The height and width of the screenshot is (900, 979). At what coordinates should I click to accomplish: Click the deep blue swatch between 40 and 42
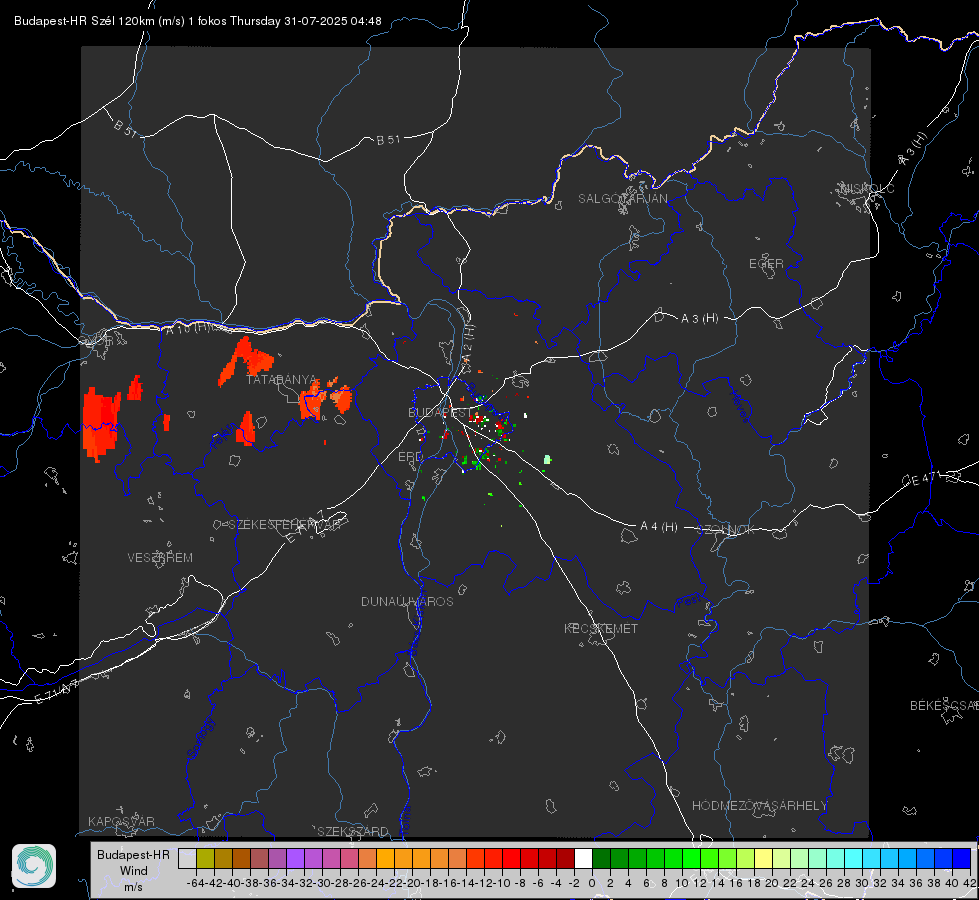pyautogui.click(x=962, y=858)
